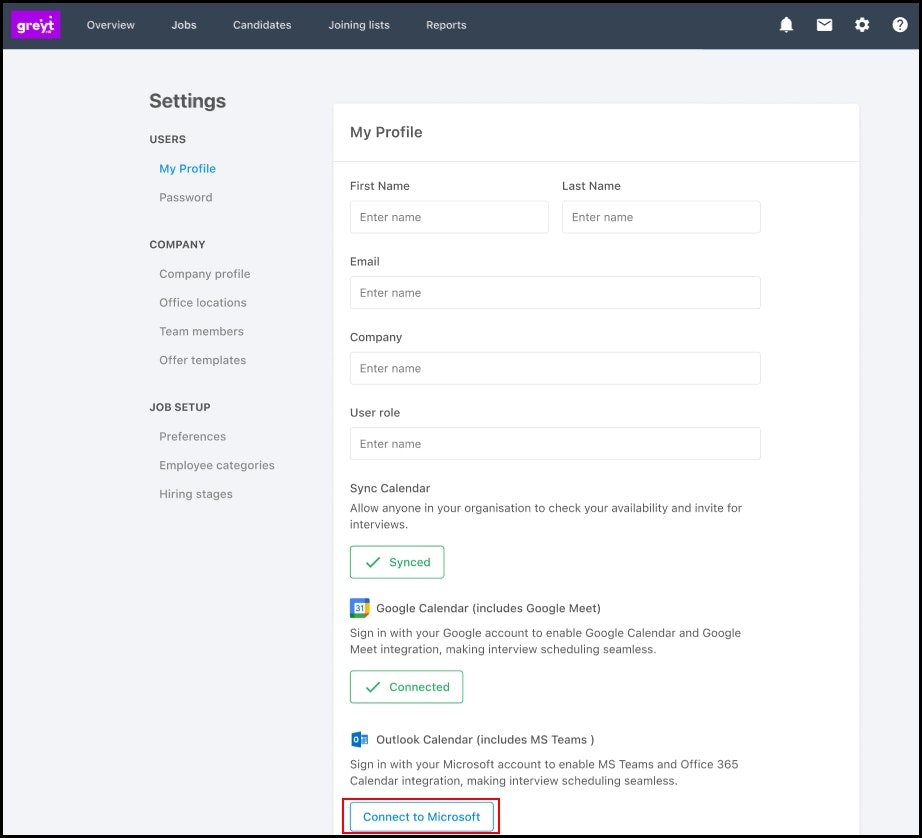922x838 pixels.
Task: Click Connect to Microsoft button
Action: 422,817
